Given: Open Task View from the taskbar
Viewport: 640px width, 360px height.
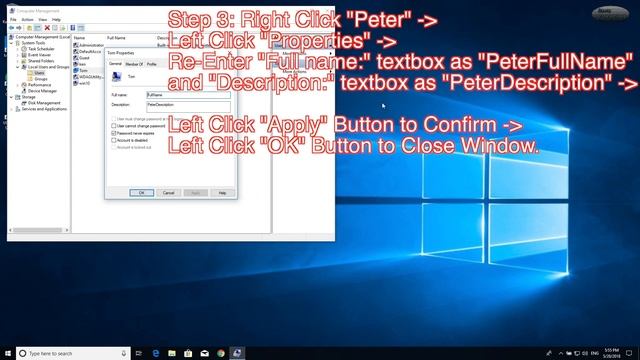Looking at the screenshot, I should (x=139, y=353).
